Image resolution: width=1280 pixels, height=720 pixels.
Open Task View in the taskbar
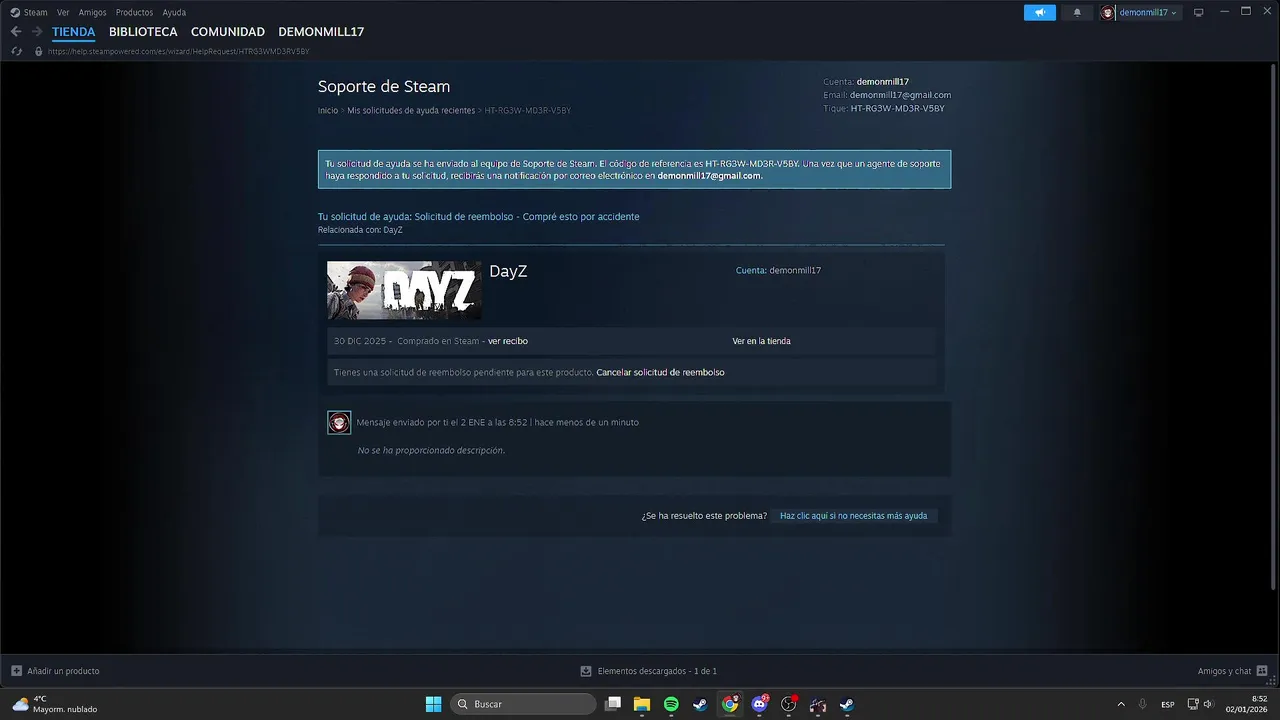pyautogui.click(x=613, y=704)
